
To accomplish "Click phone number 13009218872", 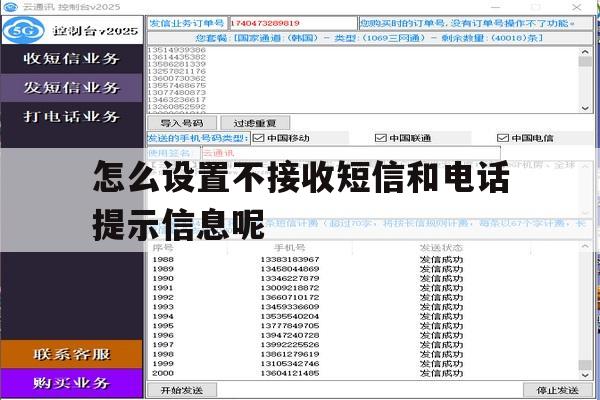I will coord(290,288).
